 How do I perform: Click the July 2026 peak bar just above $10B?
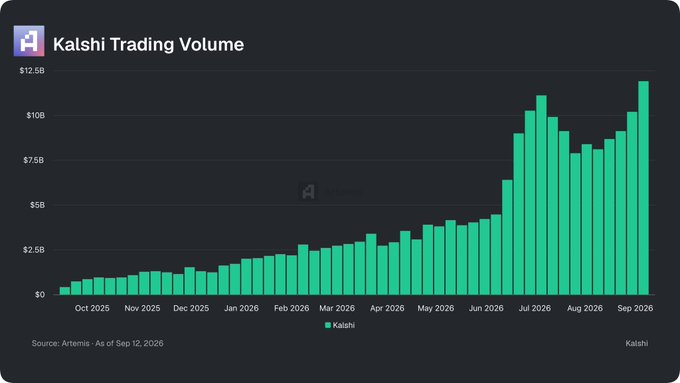[x=541, y=195]
